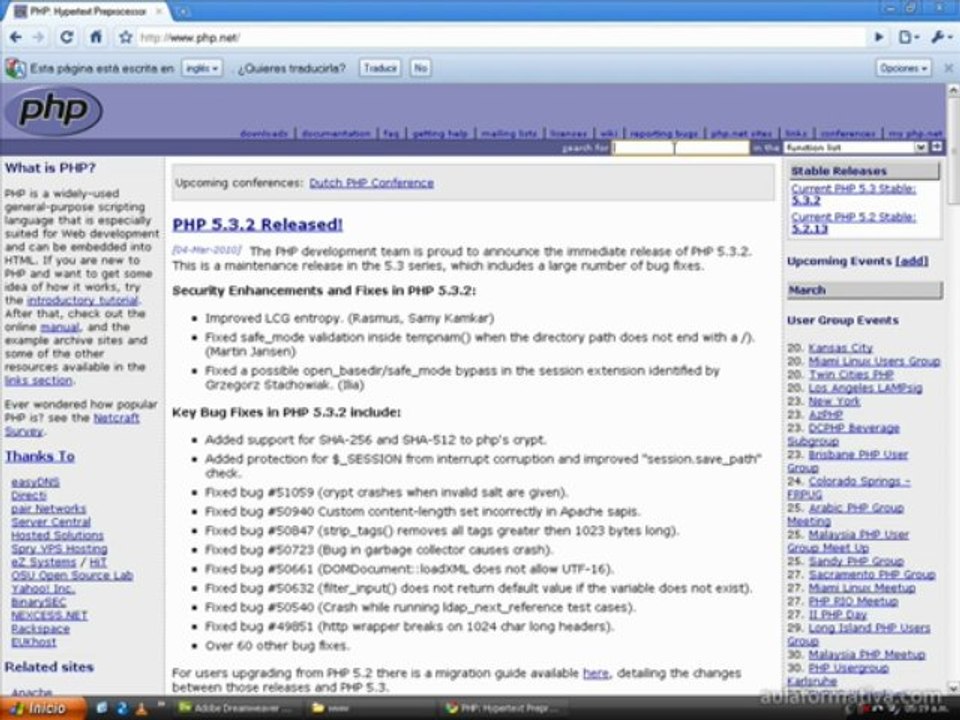Open the 'function list' search scope dropdown
960x720 pixels.
click(x=856, y=147)
